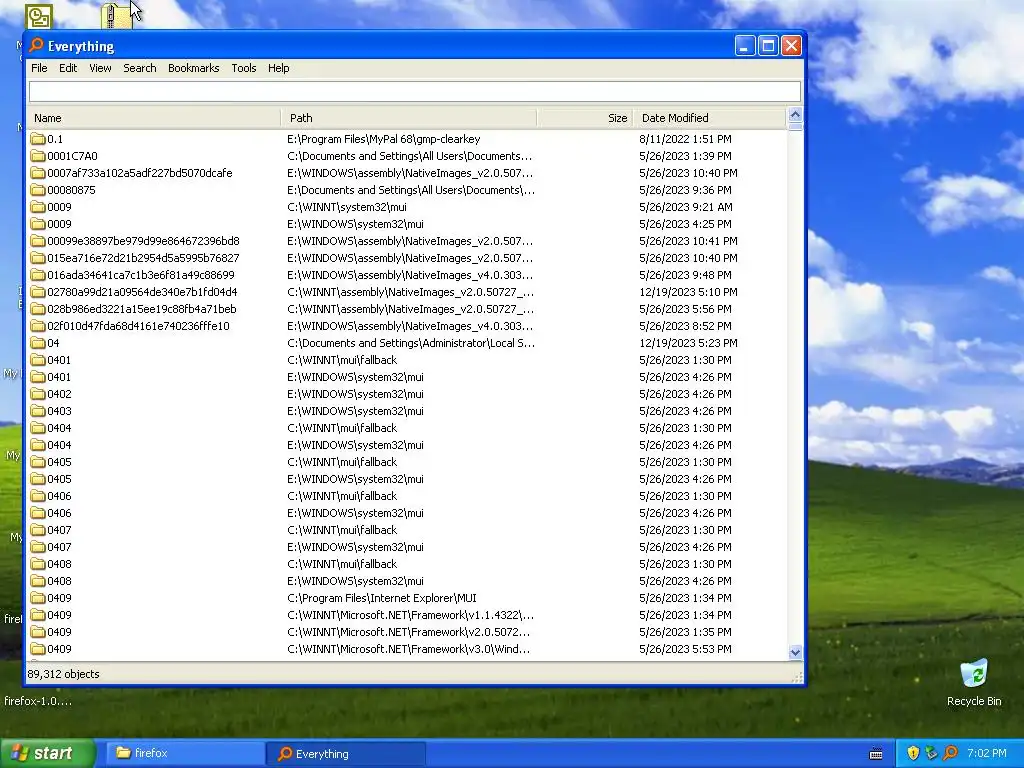Open the Edit menu
The image size is (1024, 768).
[x=68, y=68]
